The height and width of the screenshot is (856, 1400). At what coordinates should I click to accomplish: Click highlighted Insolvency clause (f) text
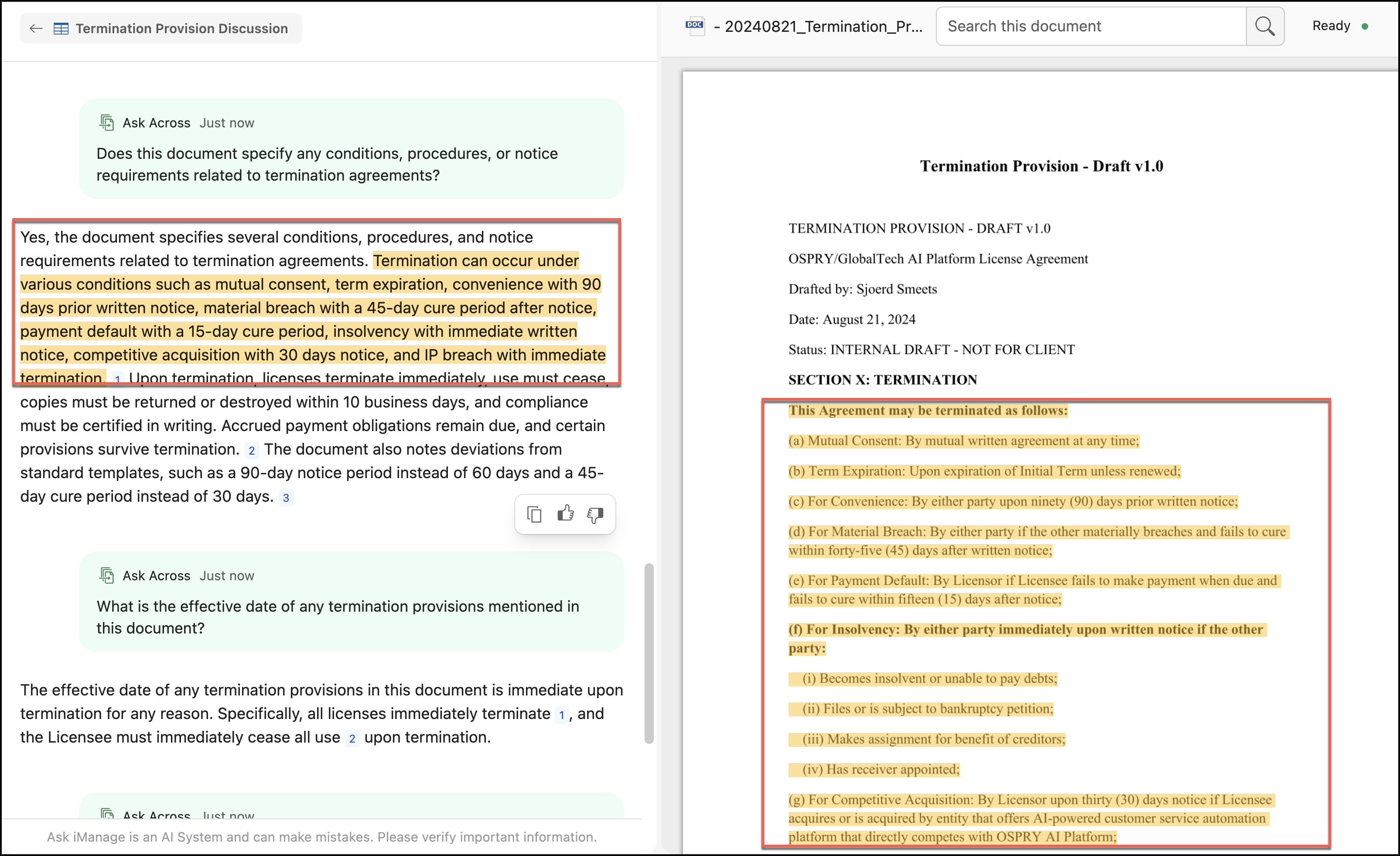(1024, 630)
